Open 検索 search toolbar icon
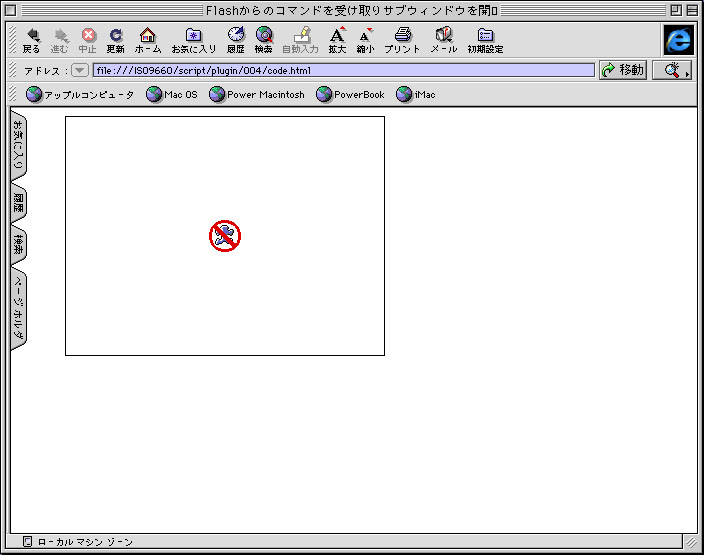This screenshot has width=704, height=555. click(x=264, y=40)
